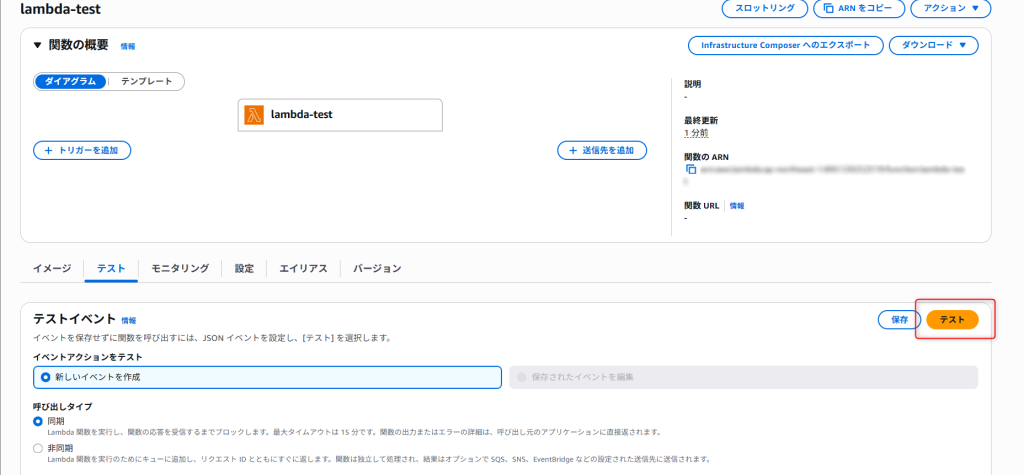Switch diagram view to テンプレート
Image resolution: width=1024 pixels, height=475 pixels.
pos(146,81)
